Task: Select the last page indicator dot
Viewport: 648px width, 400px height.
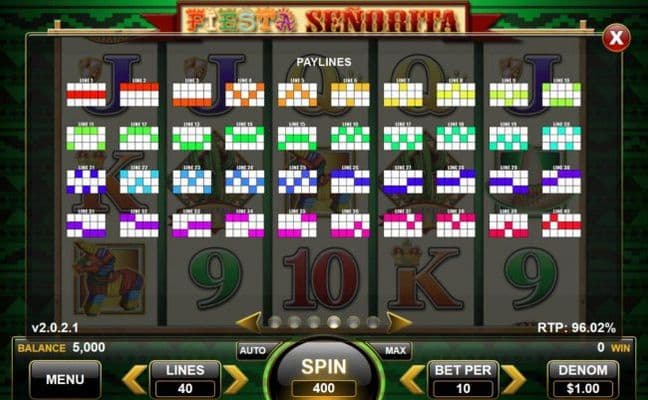Action: 373,322
